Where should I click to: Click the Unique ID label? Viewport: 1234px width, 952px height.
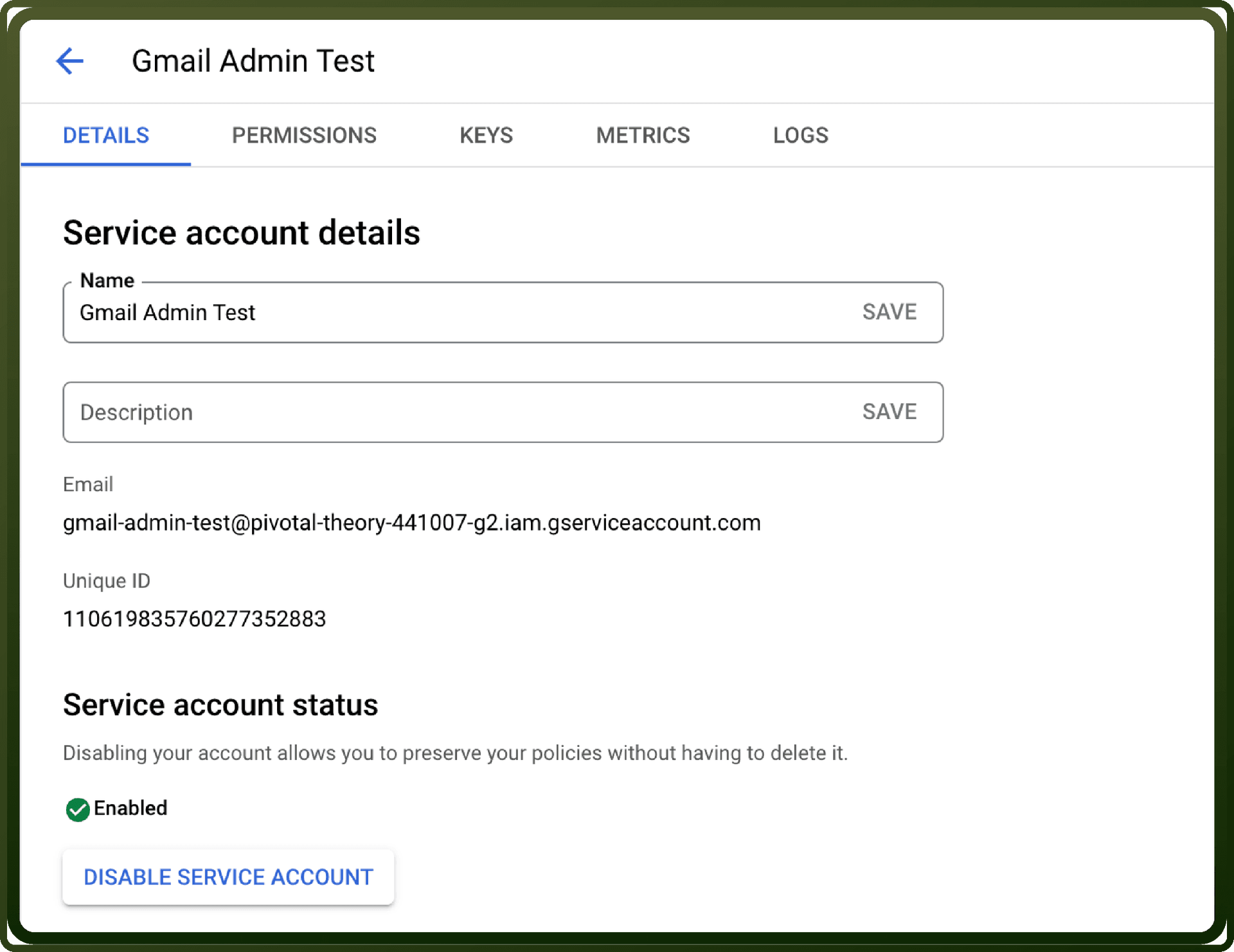107,580
